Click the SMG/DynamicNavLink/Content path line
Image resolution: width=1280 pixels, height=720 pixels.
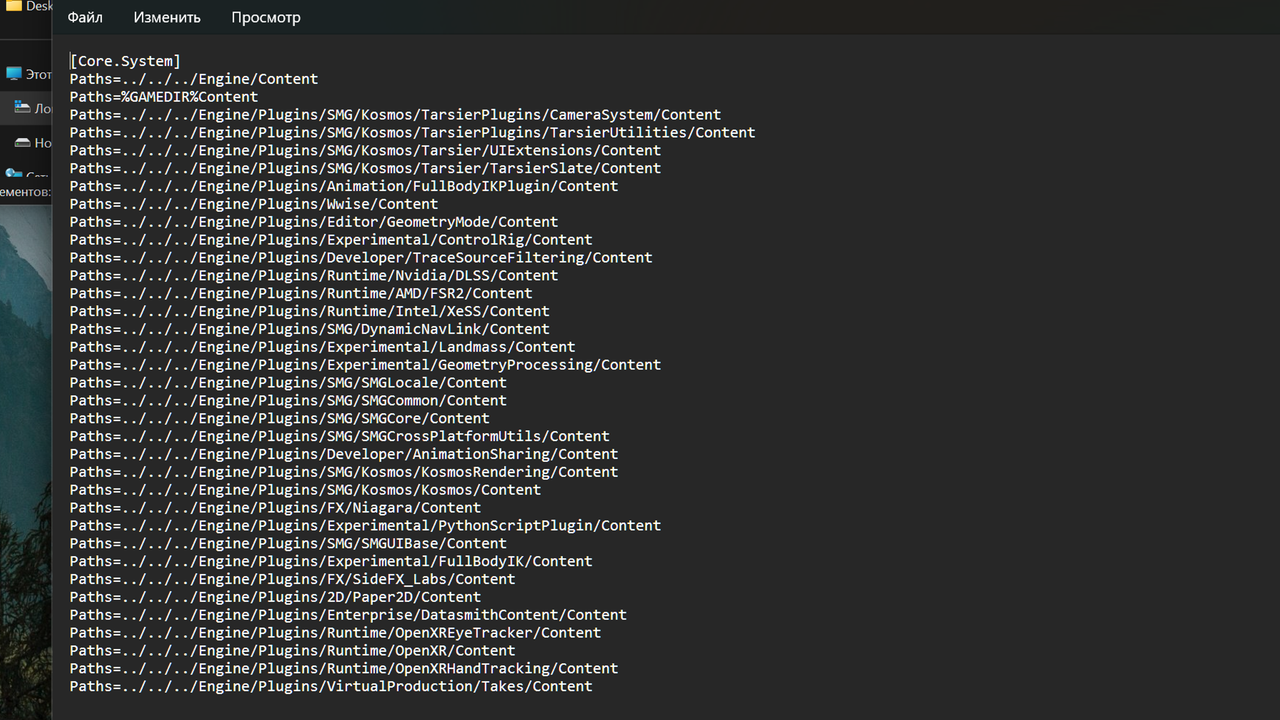(310, 329)
